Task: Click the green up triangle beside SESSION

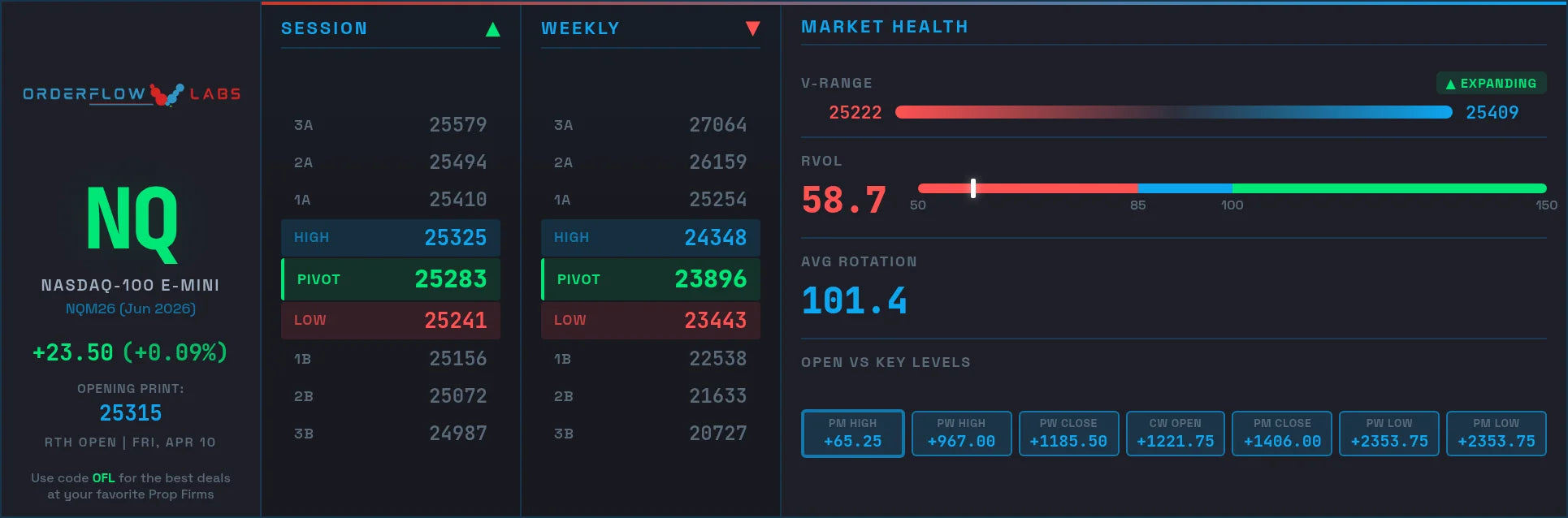Action: click(x=492, y=29)
